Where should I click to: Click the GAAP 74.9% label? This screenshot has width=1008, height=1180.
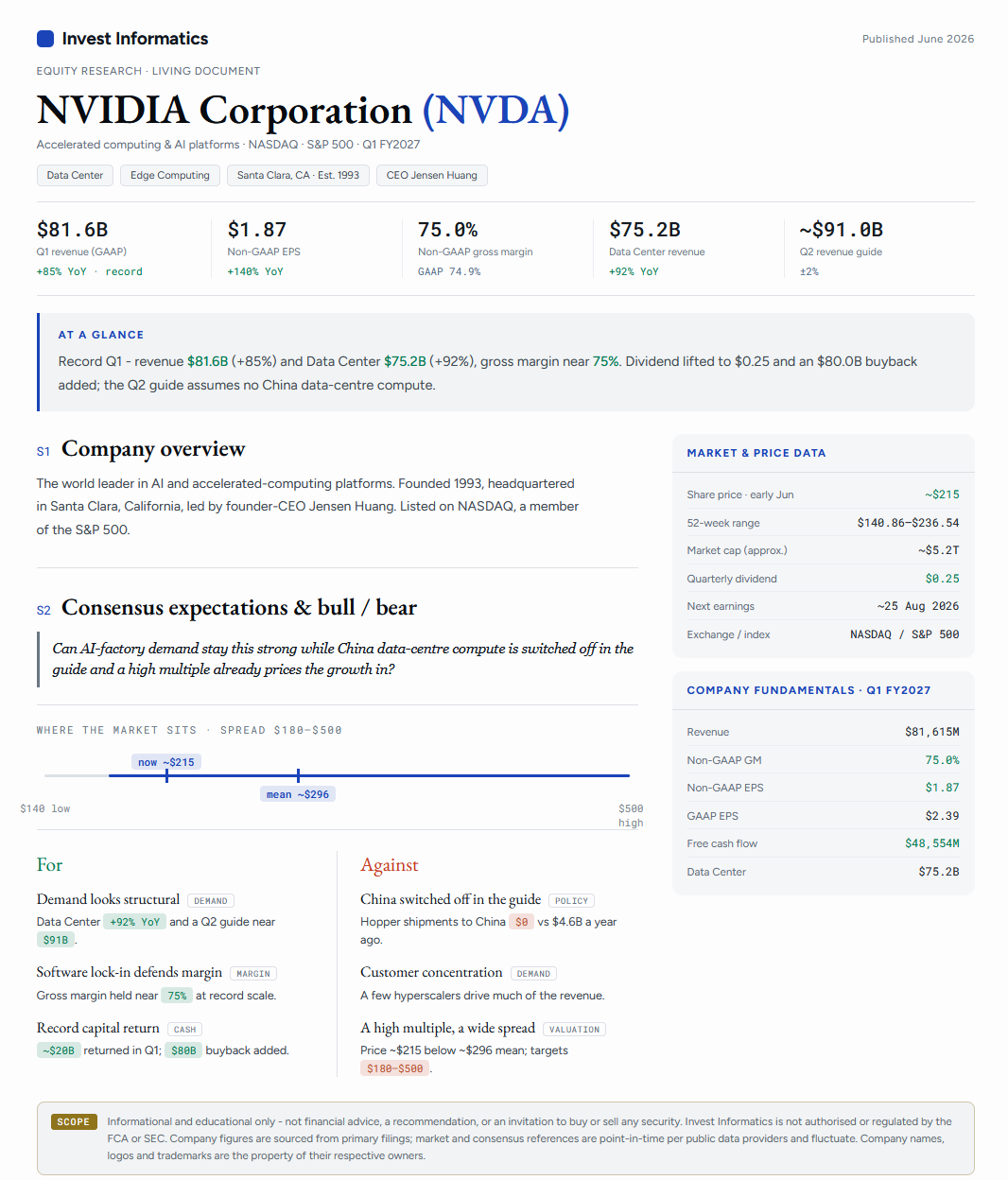(449, 271)
